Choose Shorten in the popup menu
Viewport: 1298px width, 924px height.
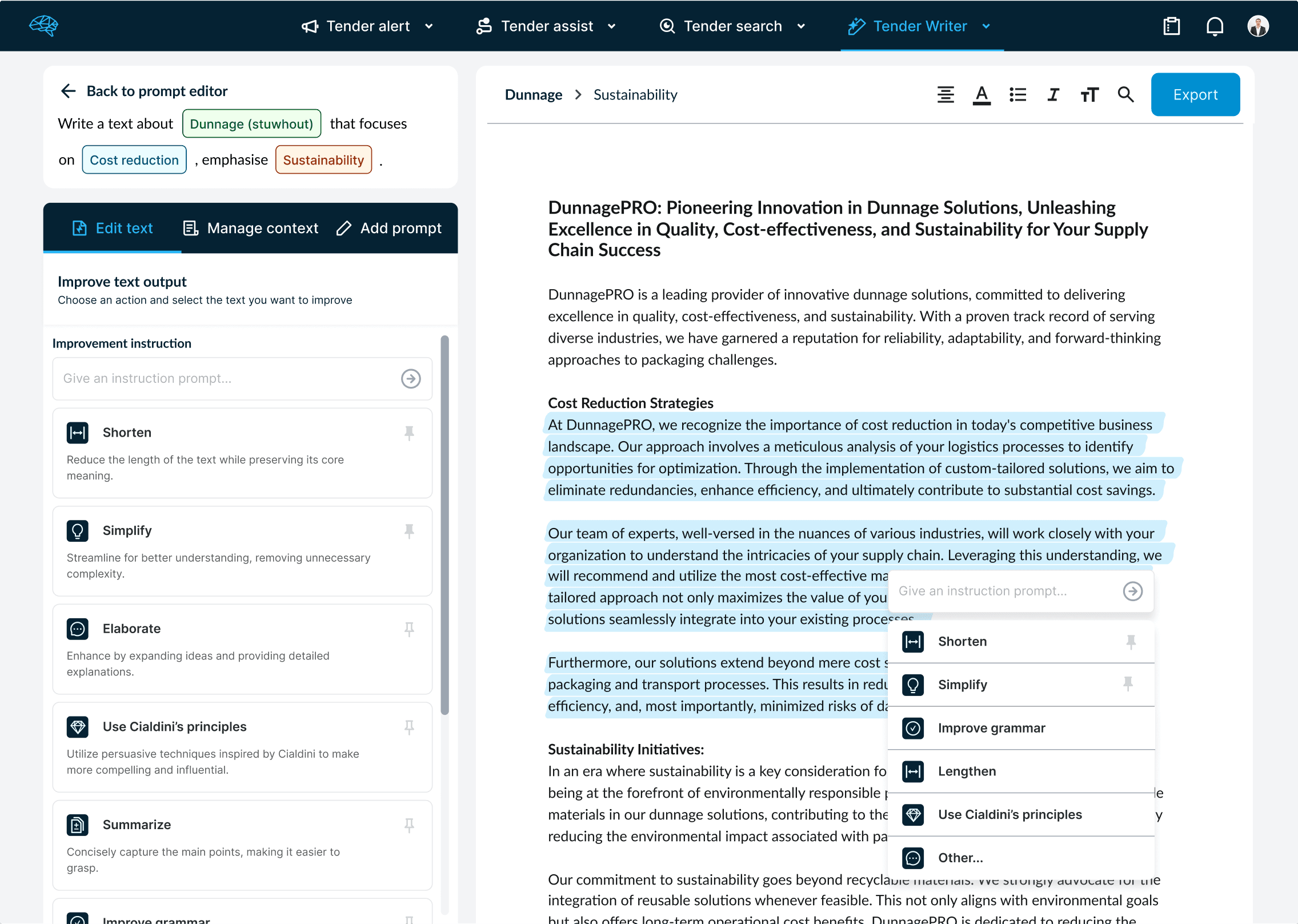1021,642
